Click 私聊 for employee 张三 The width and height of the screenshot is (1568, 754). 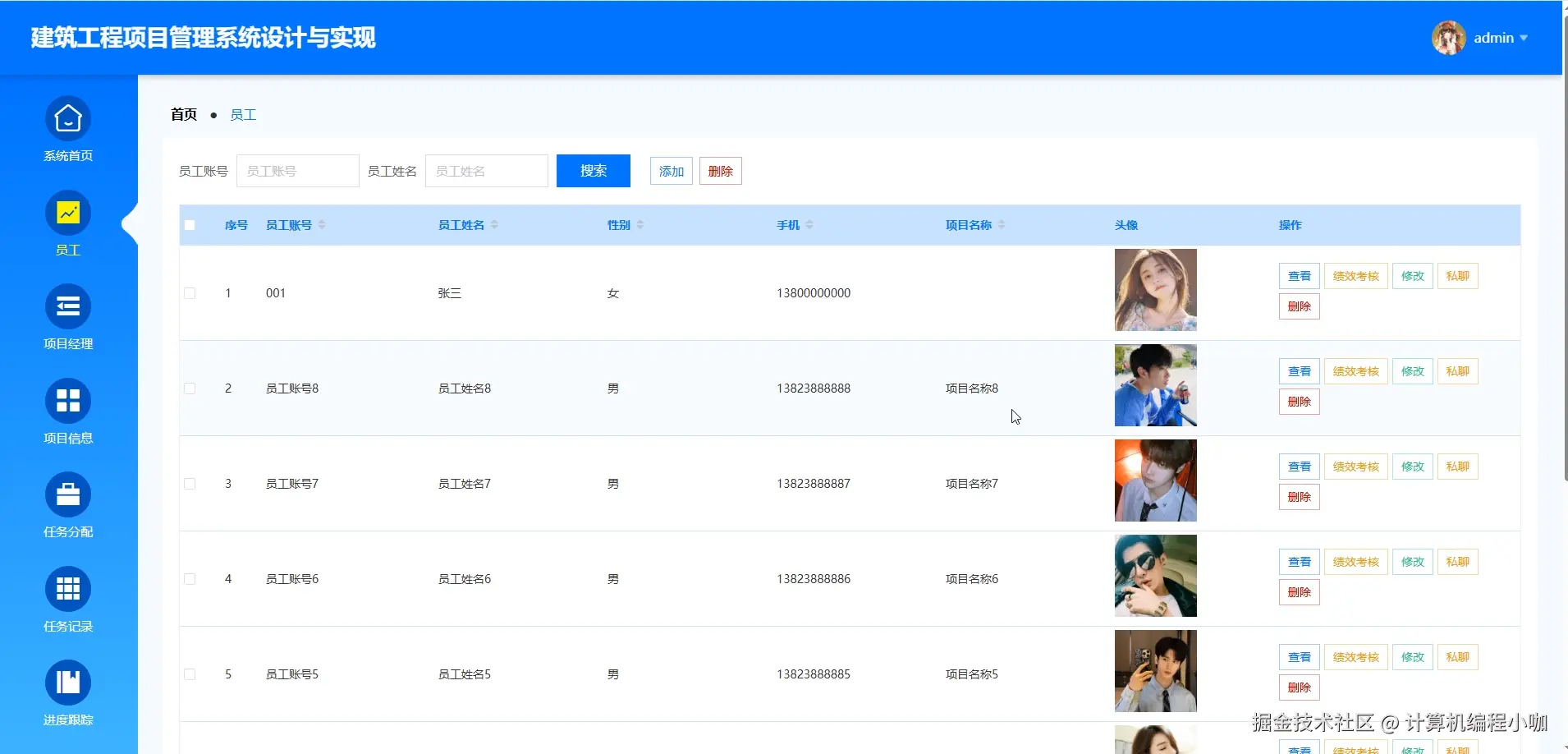point(1458,276)
